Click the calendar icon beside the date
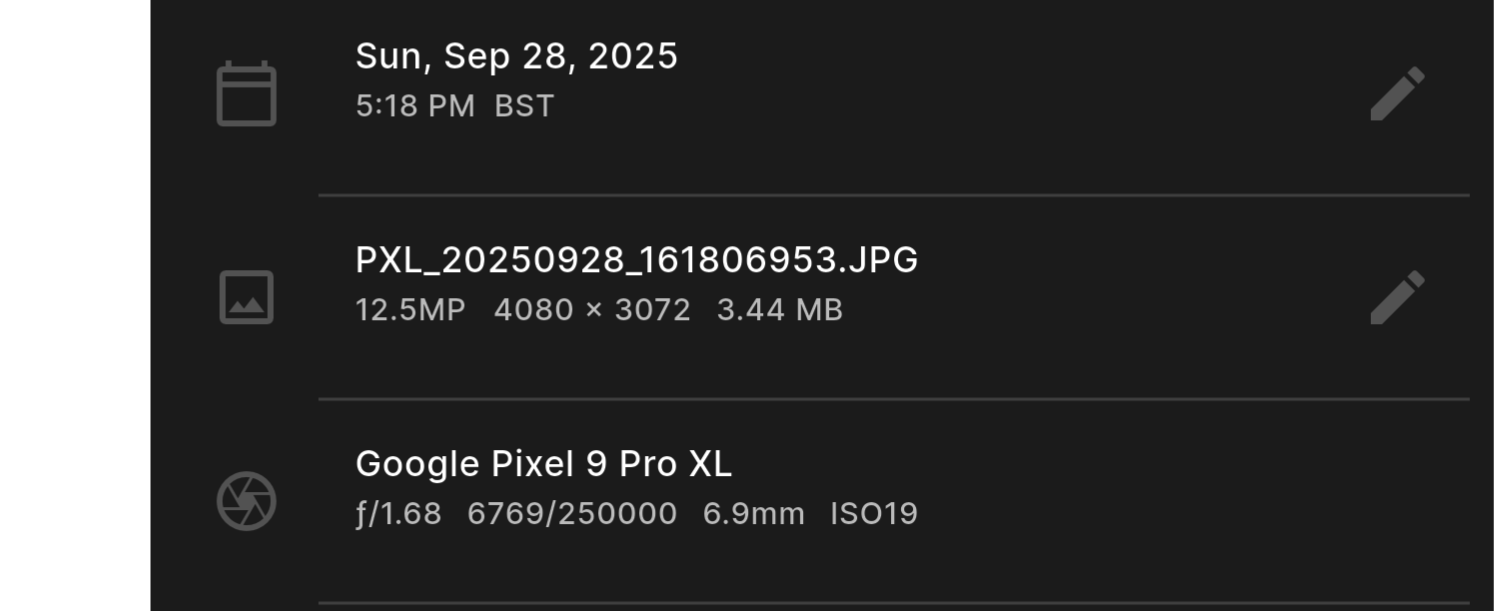 246,94
